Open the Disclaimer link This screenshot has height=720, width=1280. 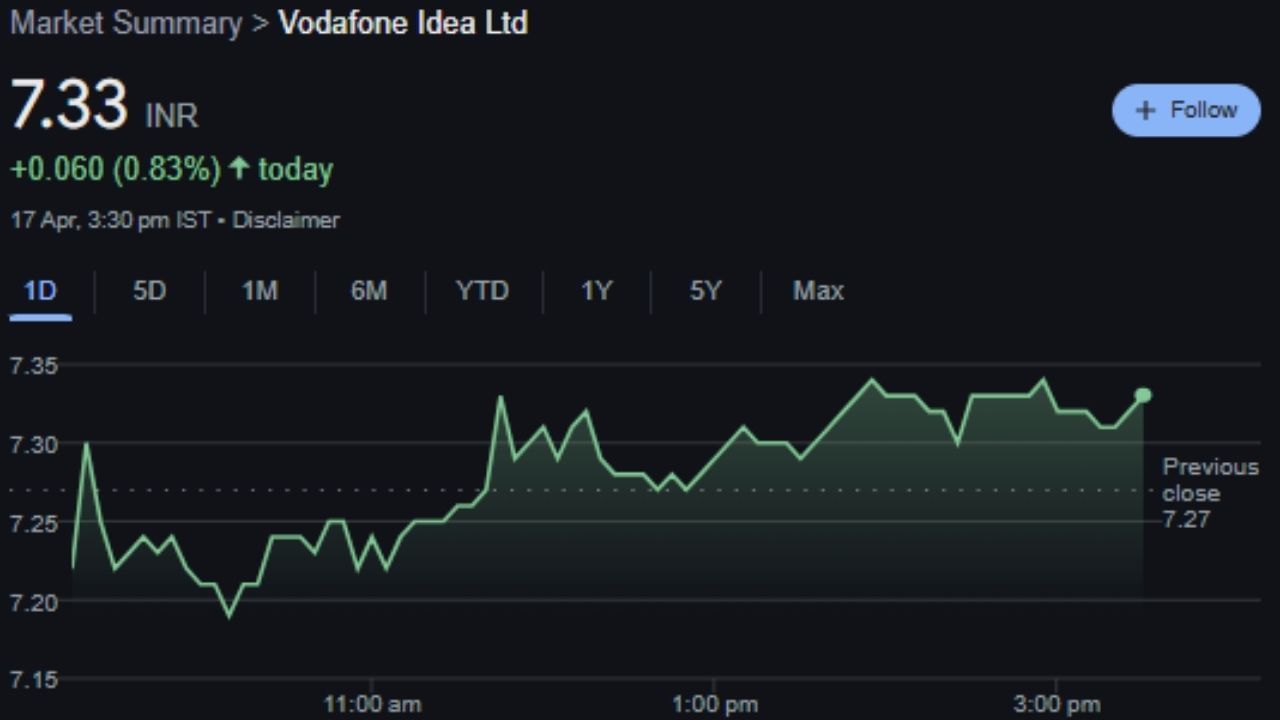coord(286,220)
